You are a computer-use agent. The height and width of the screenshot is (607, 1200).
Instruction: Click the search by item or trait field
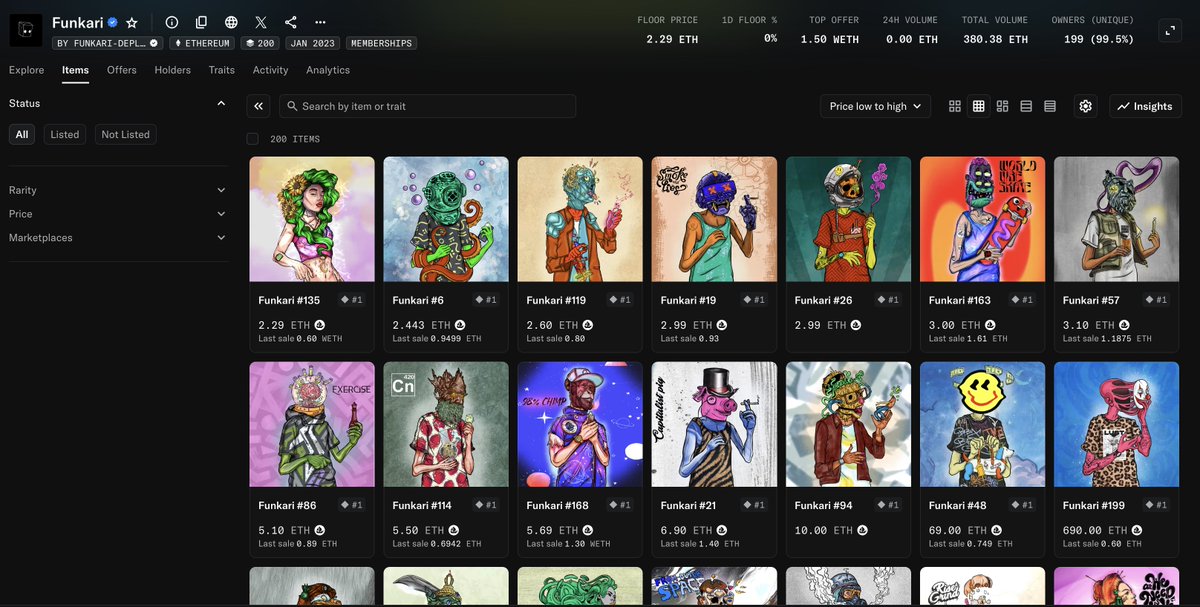coord(427,106)
